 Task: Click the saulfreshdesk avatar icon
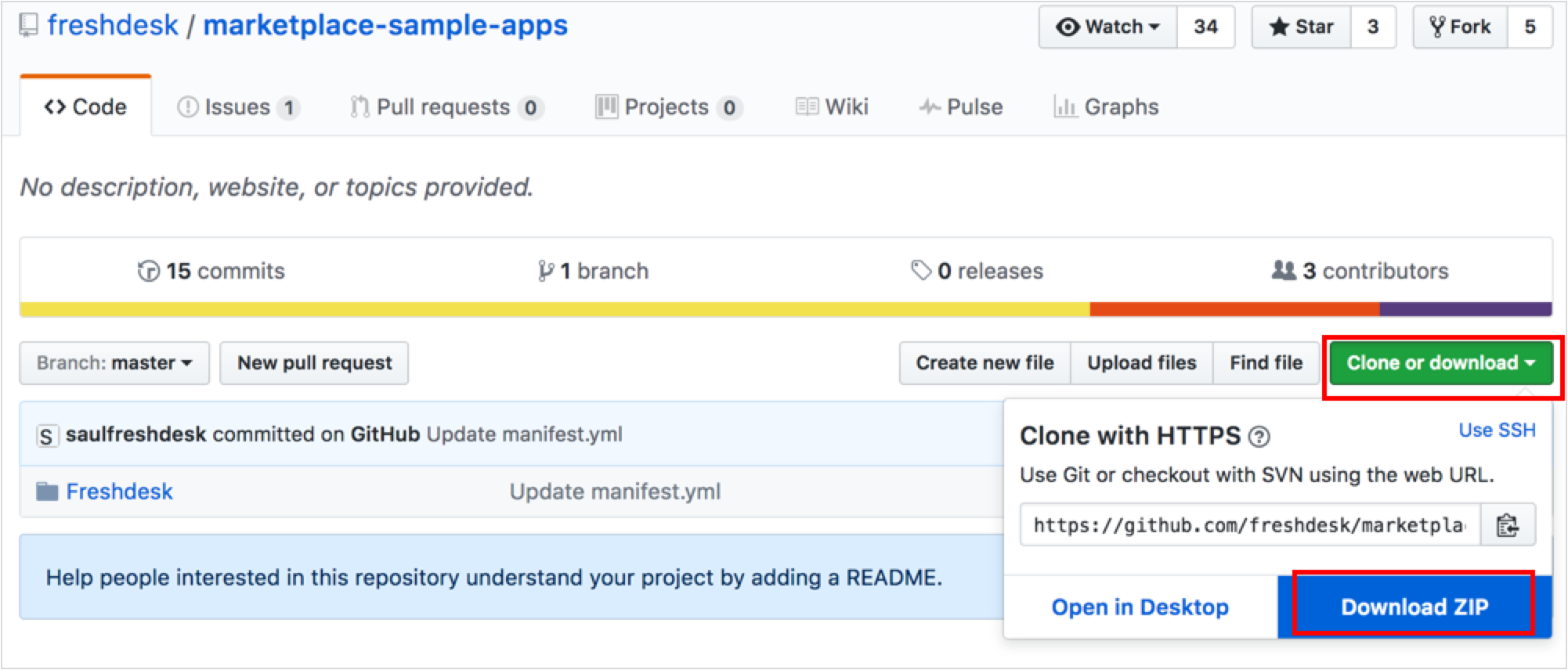coord(46,435)
